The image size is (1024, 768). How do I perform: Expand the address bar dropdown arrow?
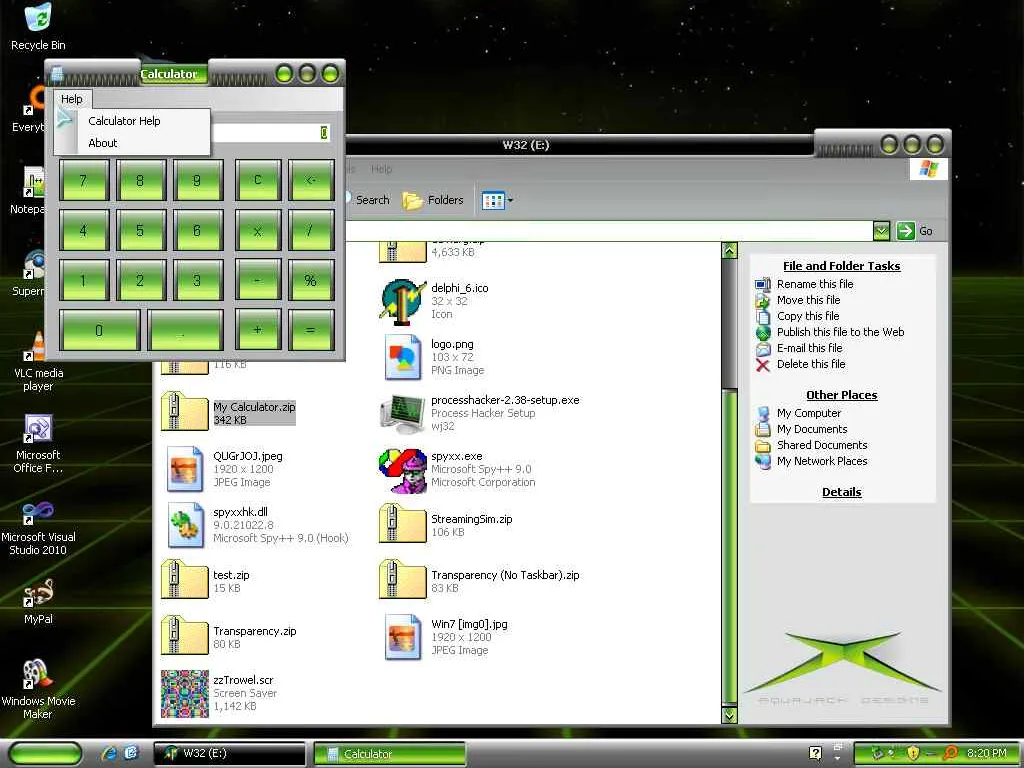(881, 231)
